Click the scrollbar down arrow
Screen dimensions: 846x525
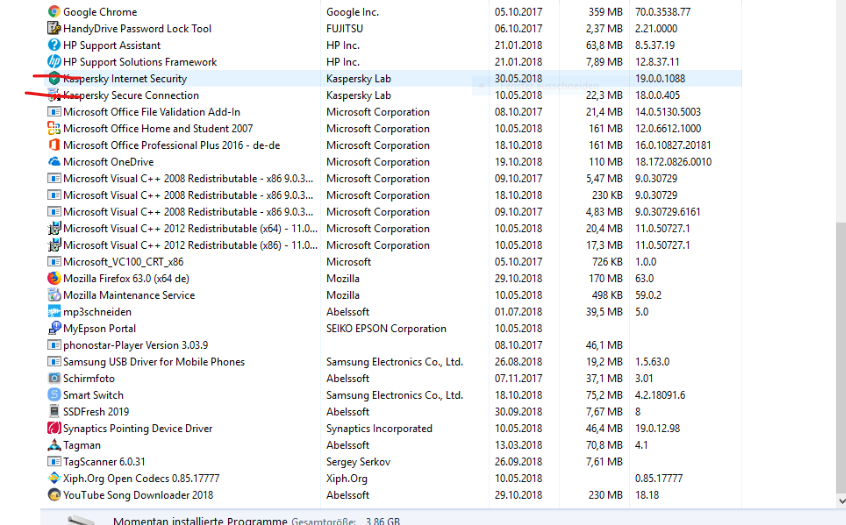tap(841, 501)
